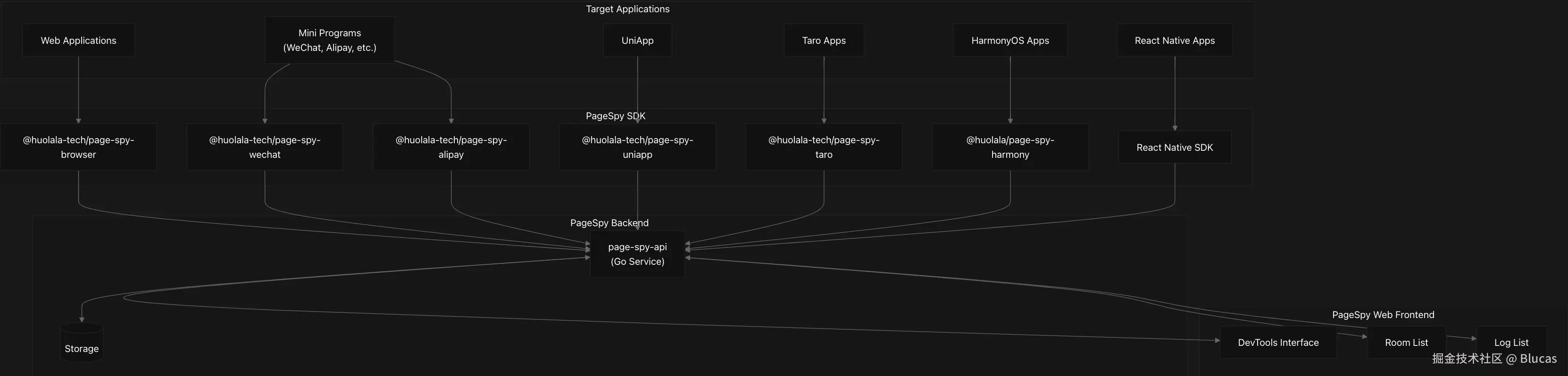The image size is (1568, 376).
Task: Select the Mini Programs (WeChat, Alipay, etc.) node
Action: 329,40
